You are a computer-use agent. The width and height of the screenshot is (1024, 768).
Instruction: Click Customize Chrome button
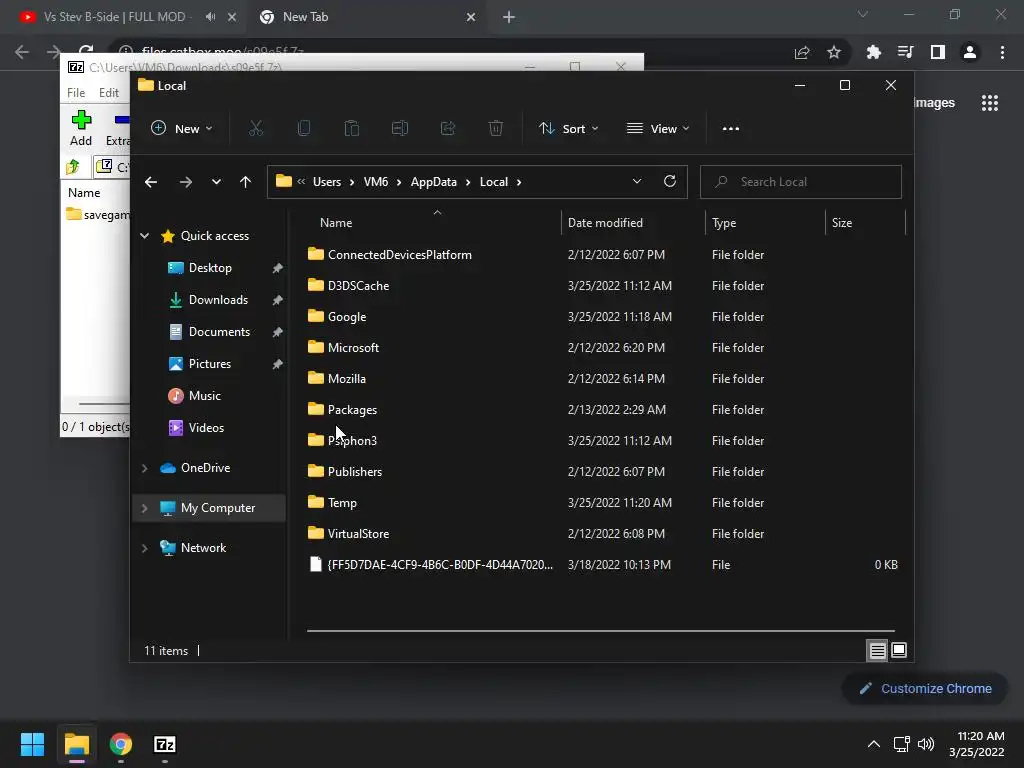925,688
